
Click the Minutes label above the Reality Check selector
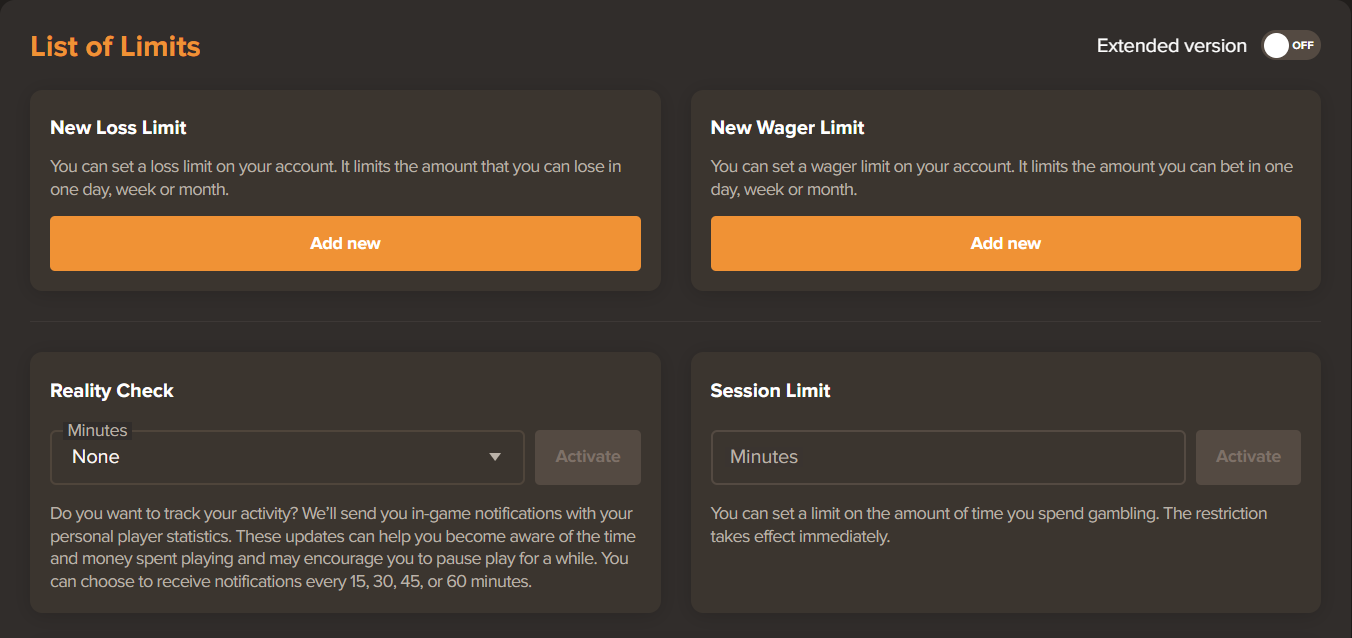pos(97,429)
